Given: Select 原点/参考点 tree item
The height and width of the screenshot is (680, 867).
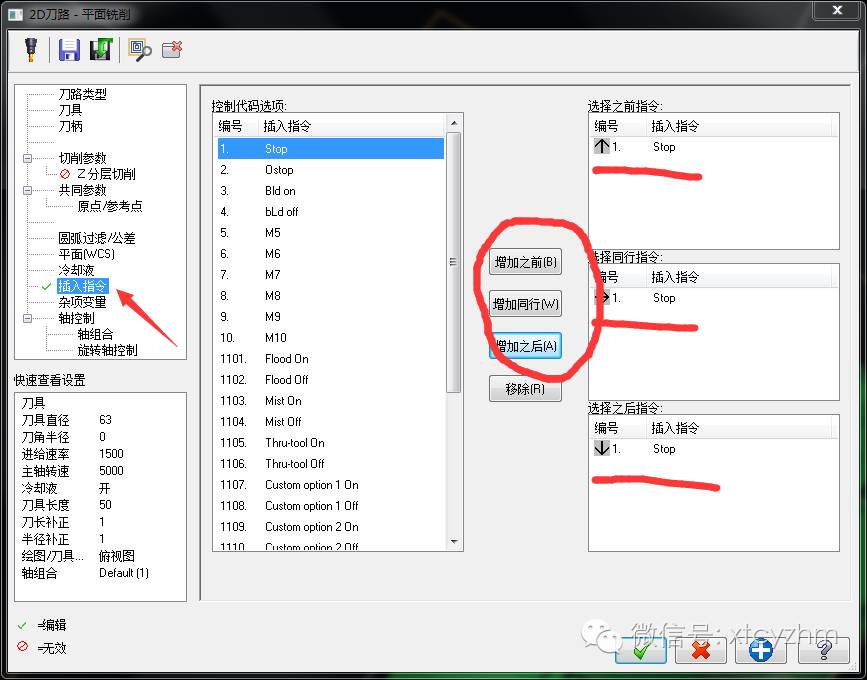Looking at the screenshot, I should pyautogui.click(x=109, y=206).
